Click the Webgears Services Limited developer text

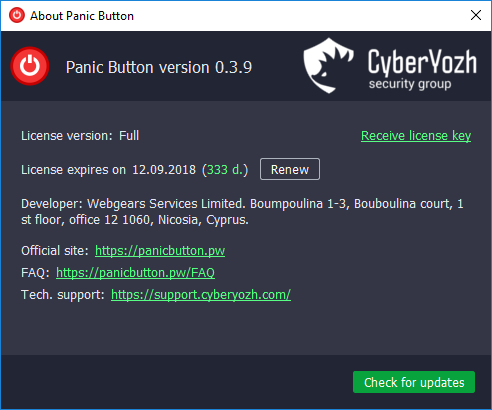(x=166, y=204)
